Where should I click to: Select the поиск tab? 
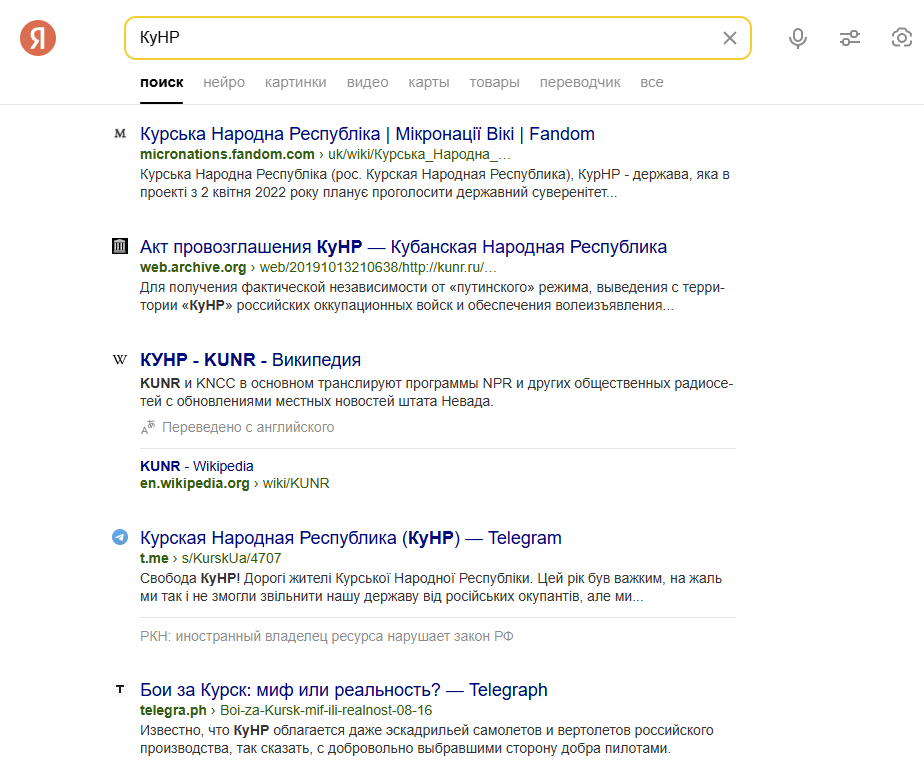tap(161, 82)
